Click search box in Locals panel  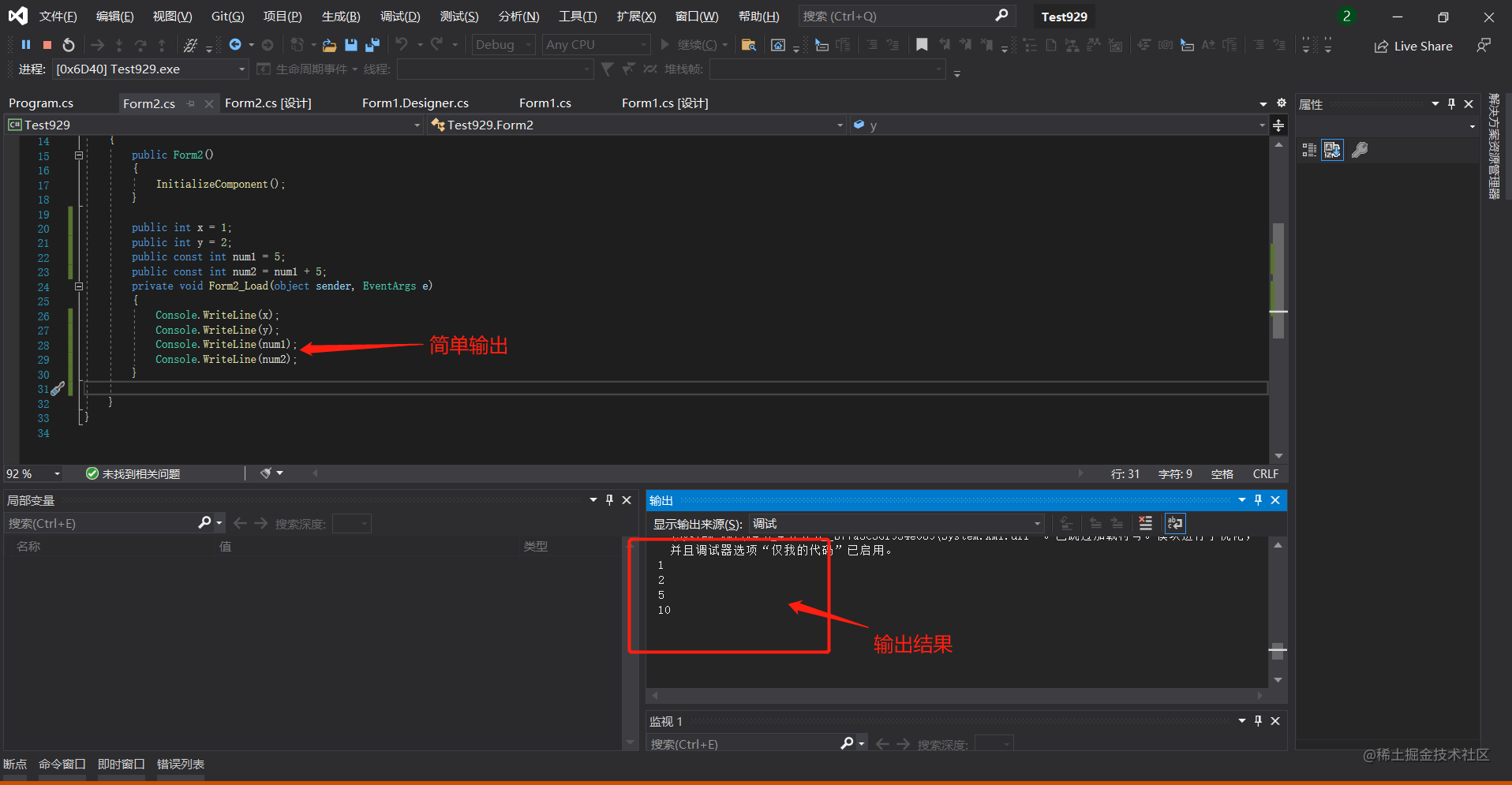coord(116,523)
